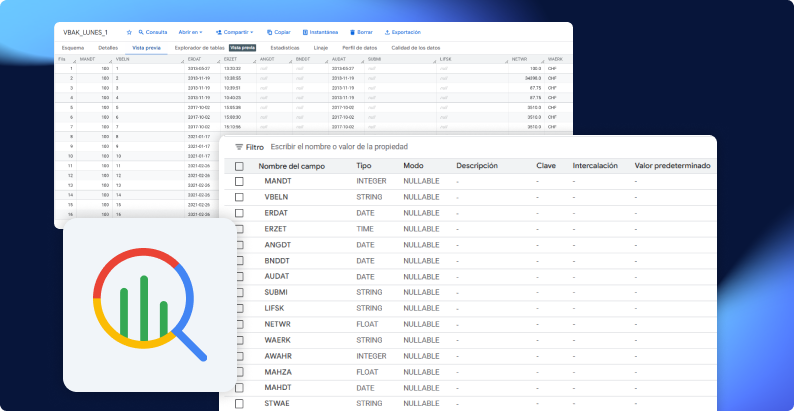This screenshot has height=411, width=794.
Task: Click the schema filter input field
Action: pos(339,147)
